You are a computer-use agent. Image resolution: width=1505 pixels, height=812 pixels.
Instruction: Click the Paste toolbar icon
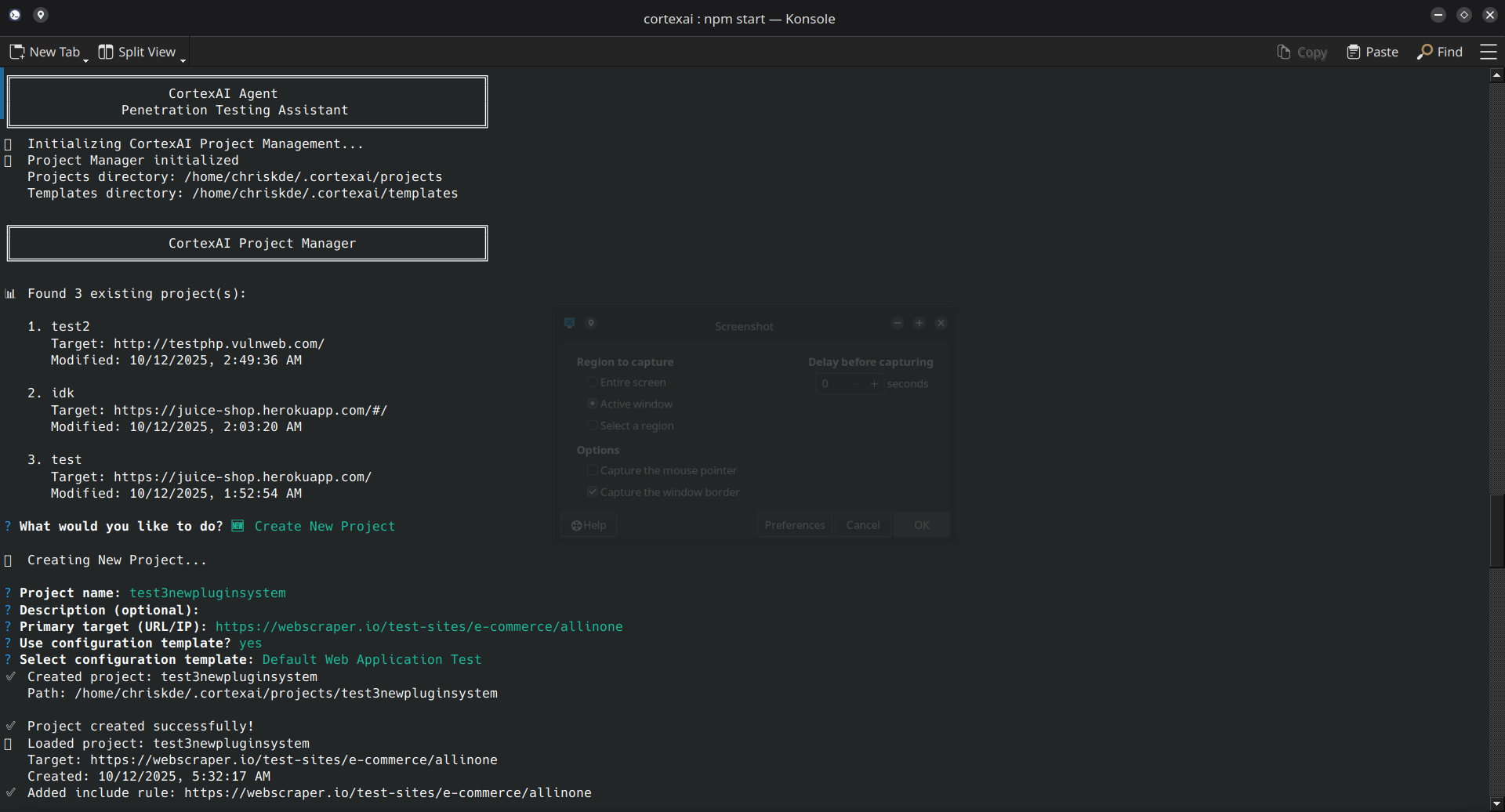click(x=1353, y=52)
